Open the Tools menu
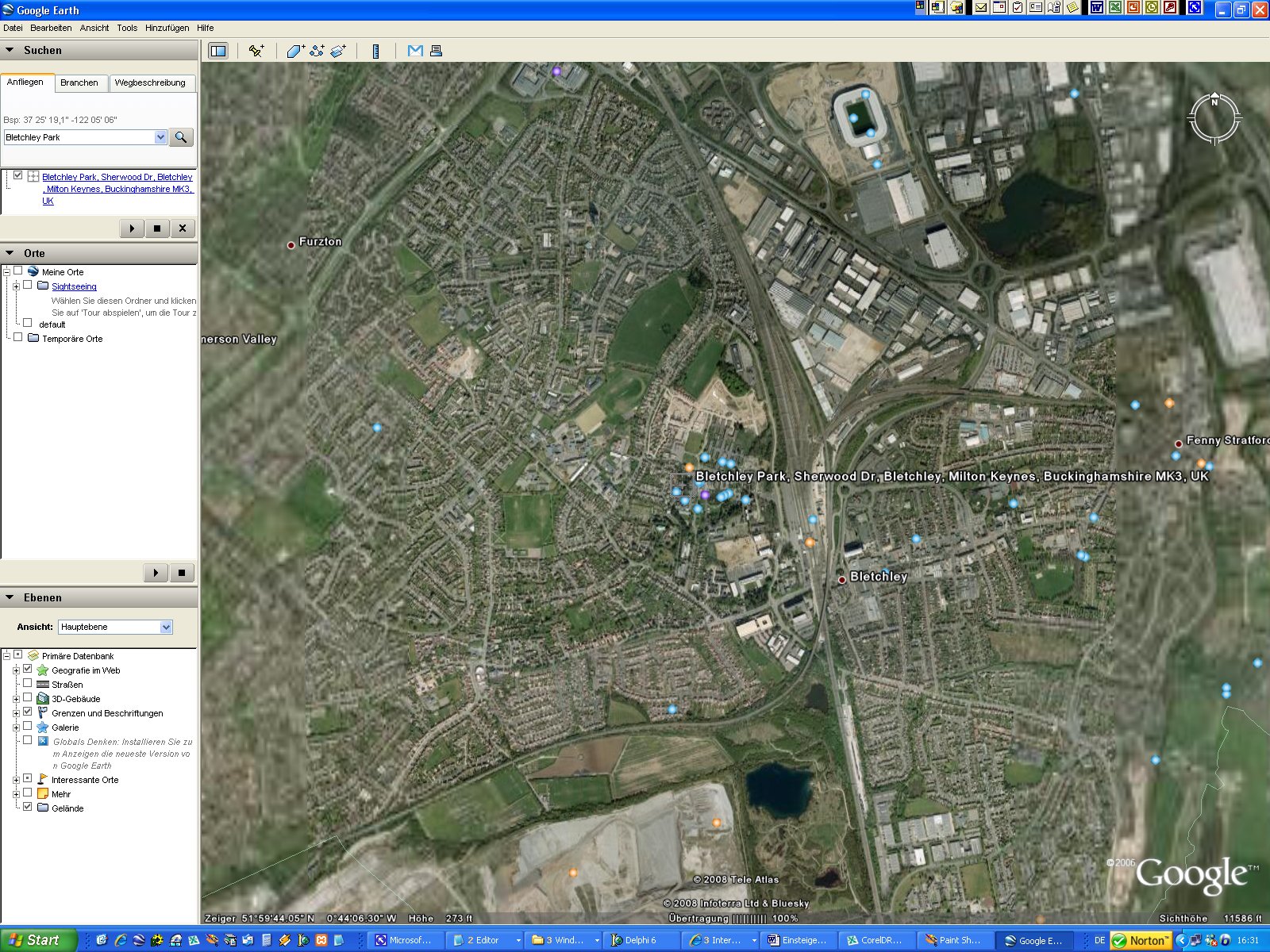 pos(127,28)
